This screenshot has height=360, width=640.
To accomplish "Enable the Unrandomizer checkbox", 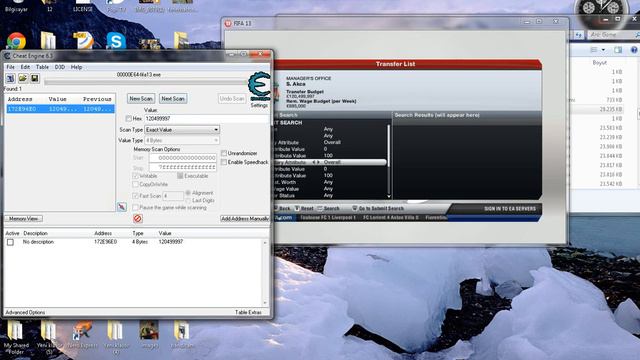I will point(224,153).
